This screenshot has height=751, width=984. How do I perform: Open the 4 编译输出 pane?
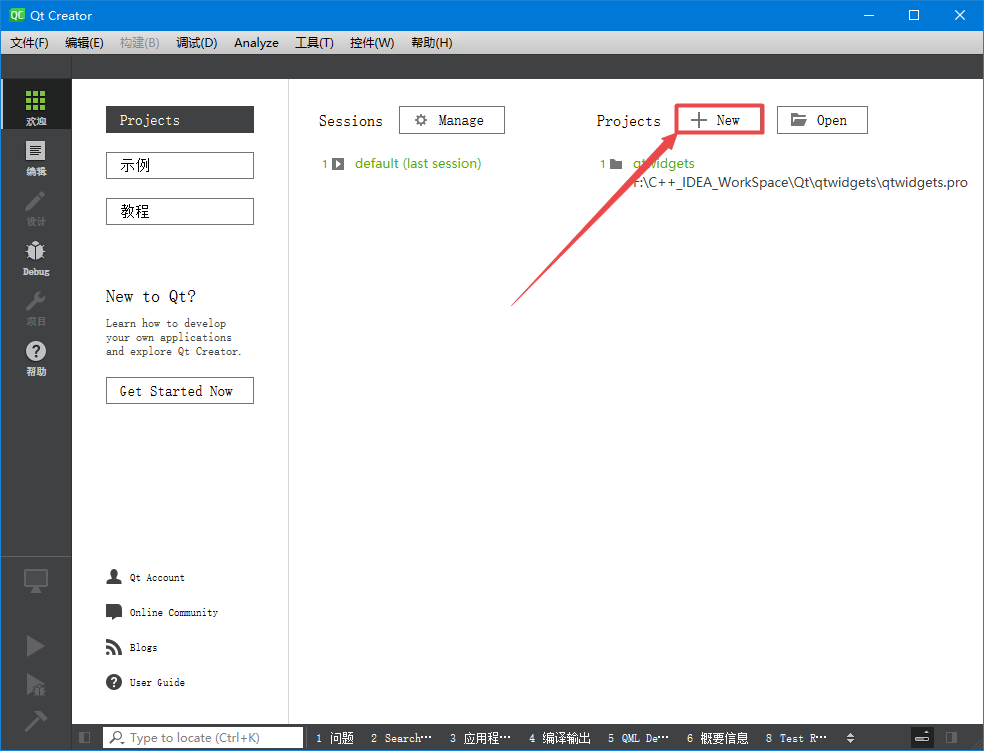[x=560, y=738]
